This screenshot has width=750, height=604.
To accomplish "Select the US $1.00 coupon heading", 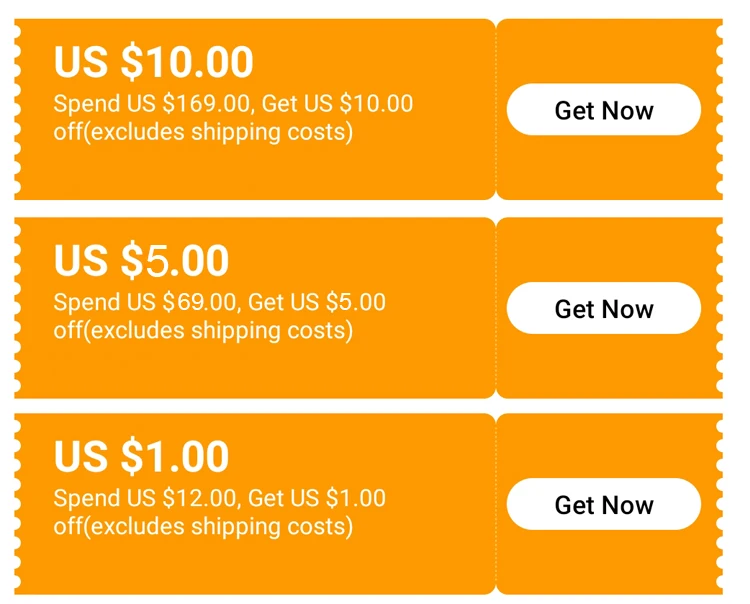I will point(141,456).
